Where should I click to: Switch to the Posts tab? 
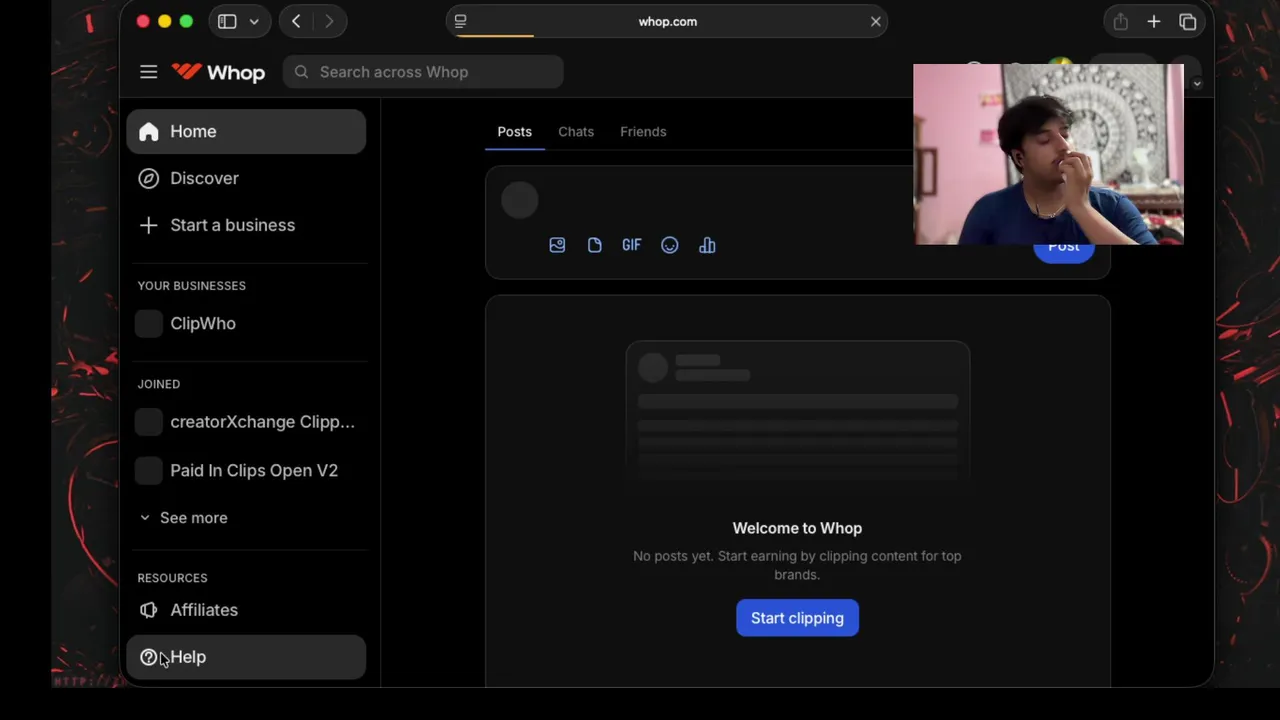tap(515, 132)
